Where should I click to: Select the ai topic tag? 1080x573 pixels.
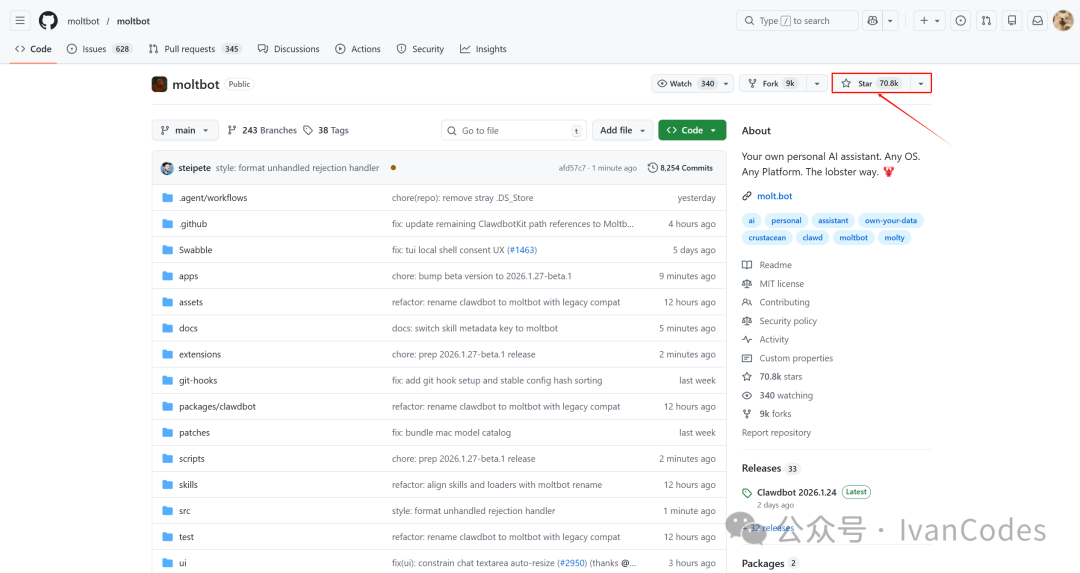coord(751,220)
